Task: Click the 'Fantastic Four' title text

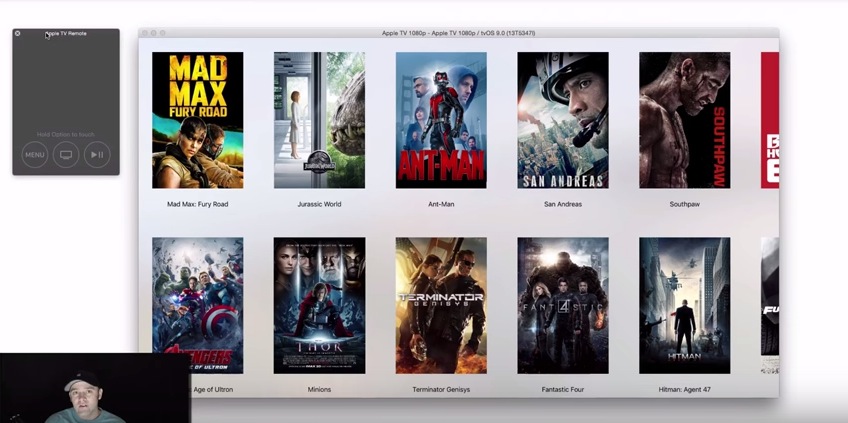Action: 562,389
